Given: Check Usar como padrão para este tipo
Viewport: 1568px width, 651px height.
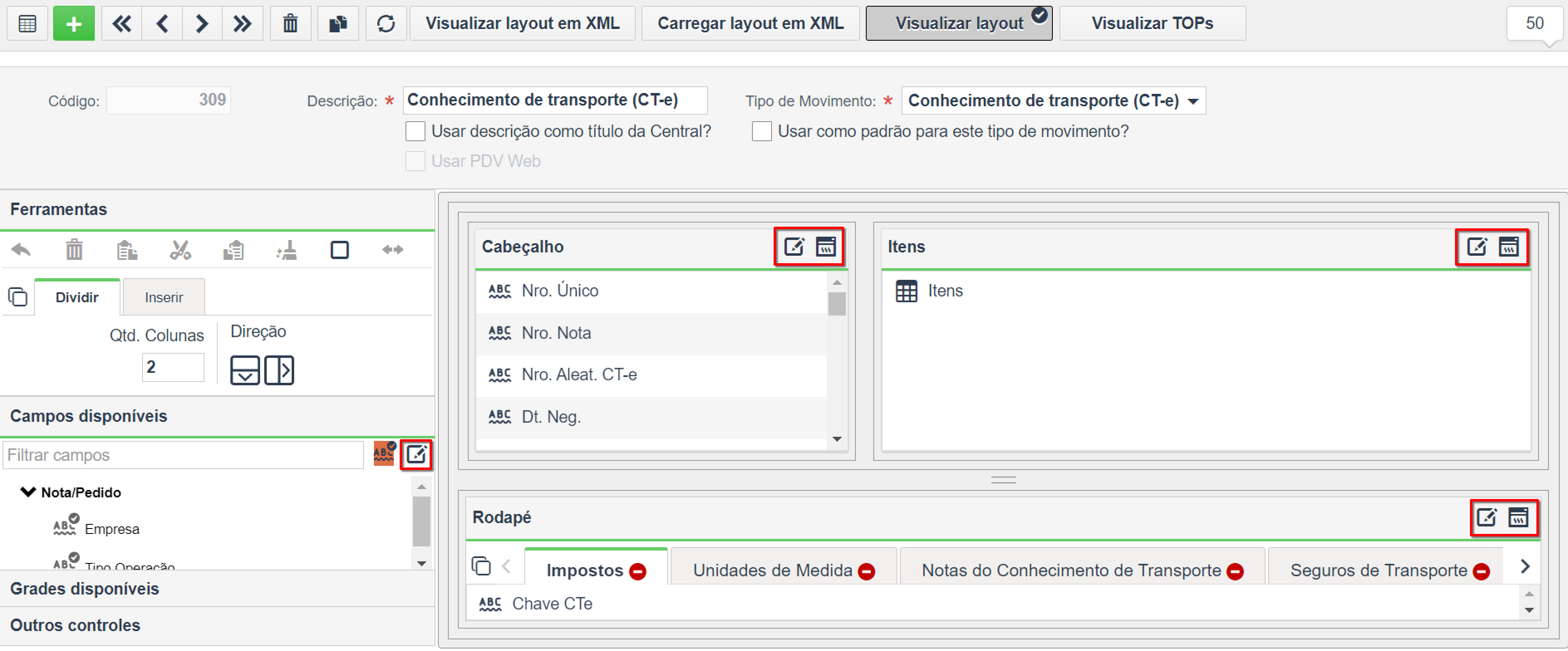Looking at the screenshot, I should pos(762,132).
